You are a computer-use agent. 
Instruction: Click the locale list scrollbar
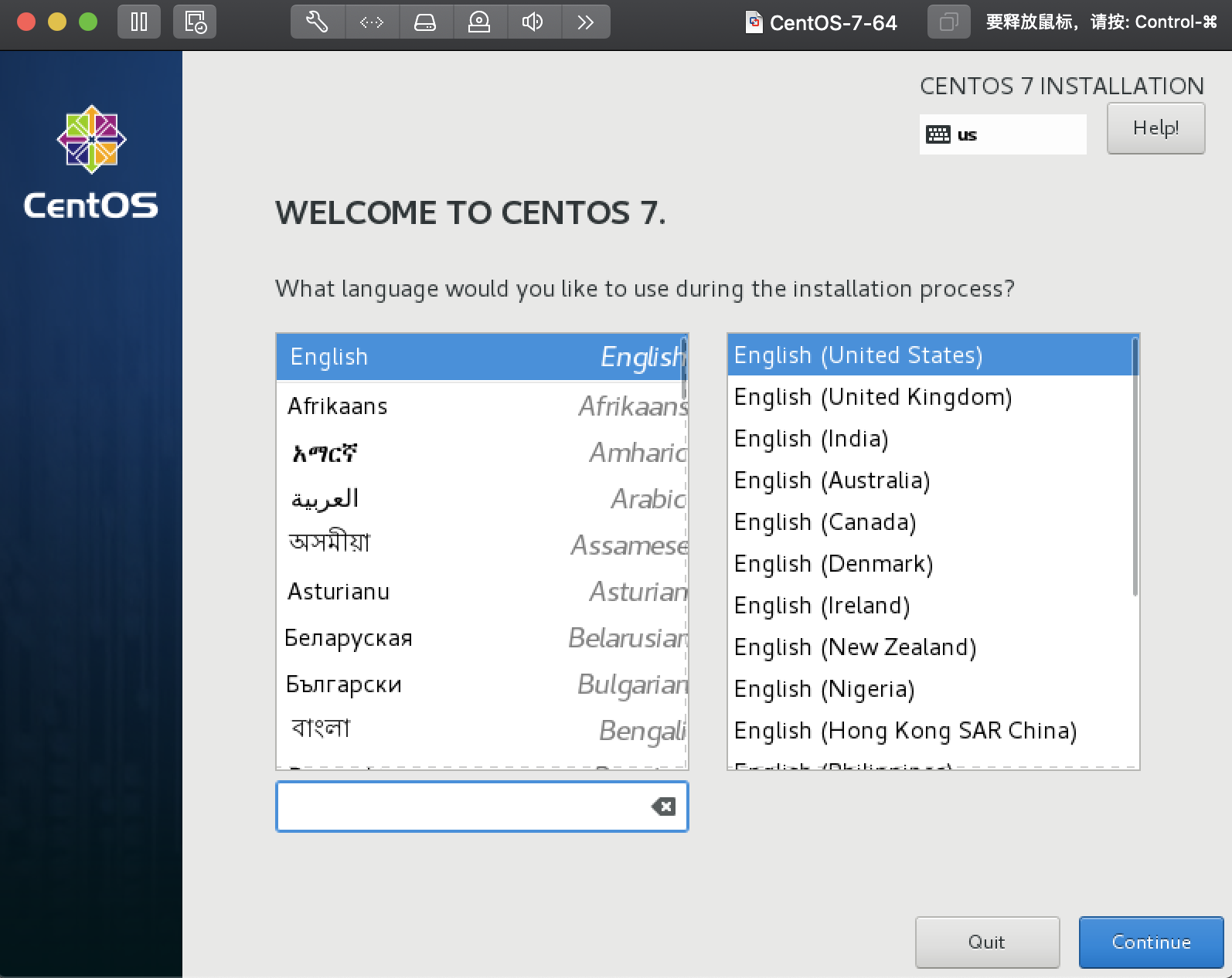pos(1135,467)
